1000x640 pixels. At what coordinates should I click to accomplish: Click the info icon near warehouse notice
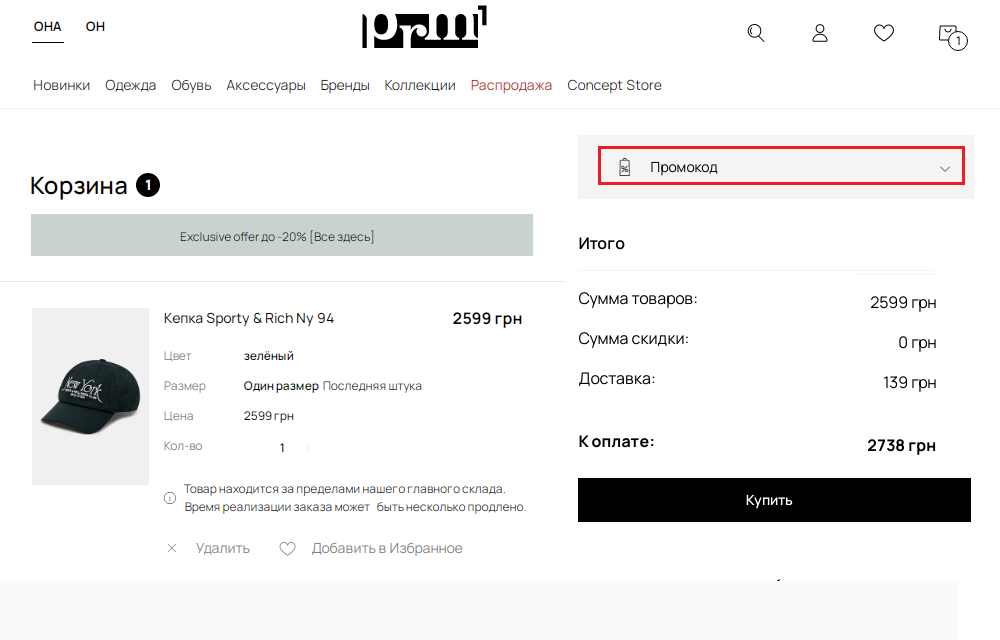[x=170, y=498]
